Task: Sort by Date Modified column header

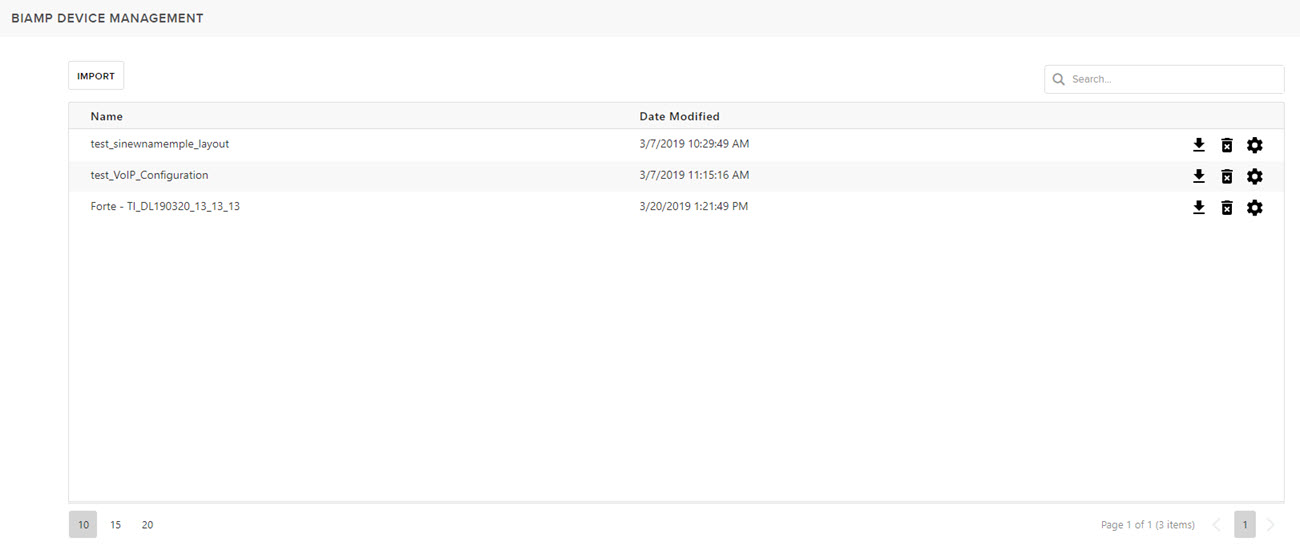Action: point(679,116)
